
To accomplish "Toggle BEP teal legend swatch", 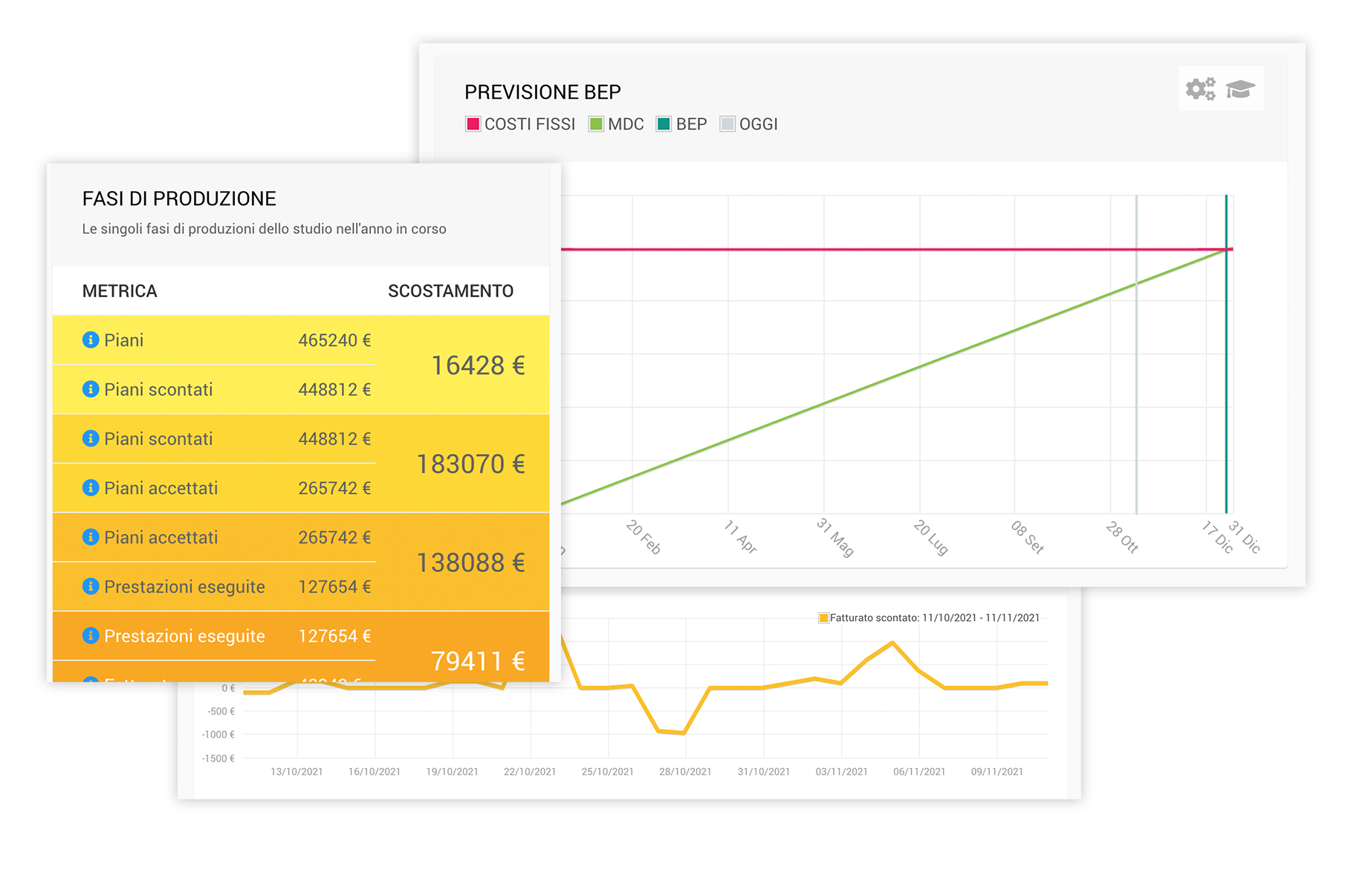I will click(x=664, y=124).
